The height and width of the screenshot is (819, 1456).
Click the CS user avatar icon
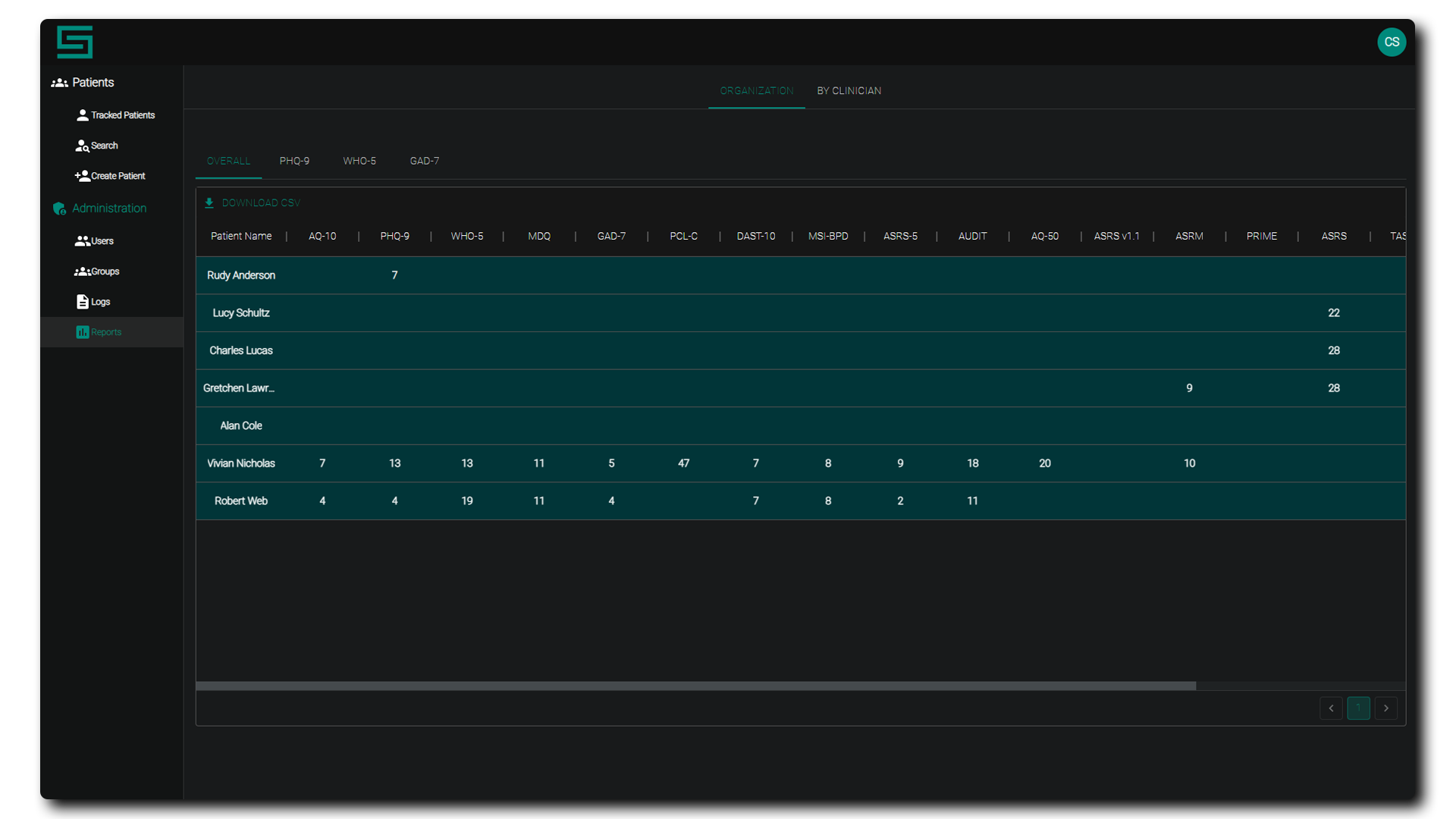1392,42
